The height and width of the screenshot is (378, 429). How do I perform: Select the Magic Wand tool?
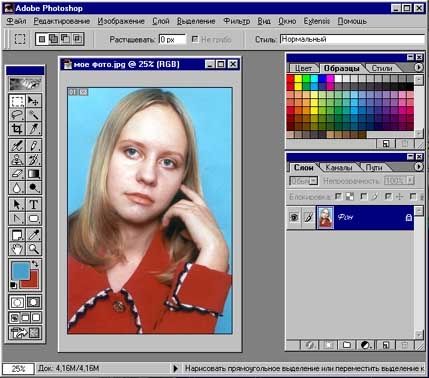[x=33, y=115]
